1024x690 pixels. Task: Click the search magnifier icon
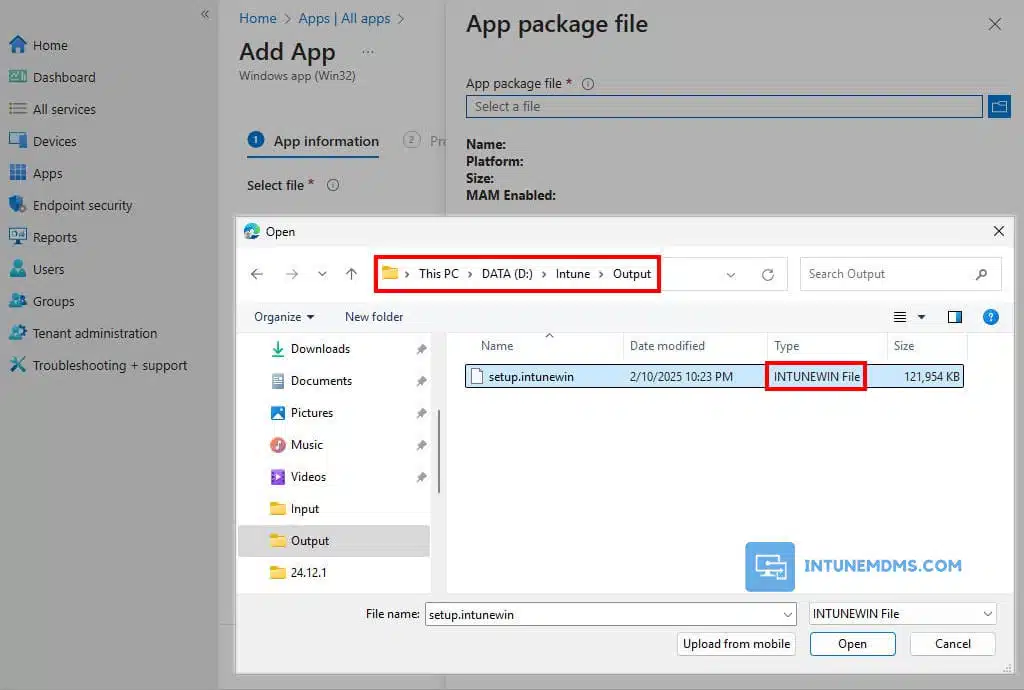982,274
